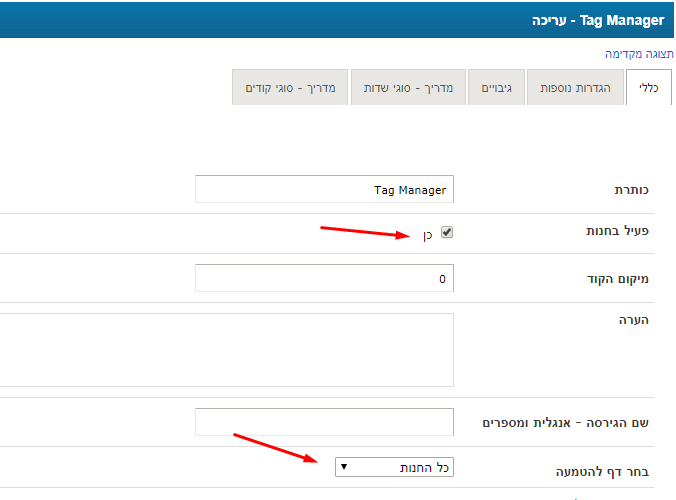Open the מדריך - סוגי קודים tab
Viewport: 676px width, 500px height.
point(290,88)
